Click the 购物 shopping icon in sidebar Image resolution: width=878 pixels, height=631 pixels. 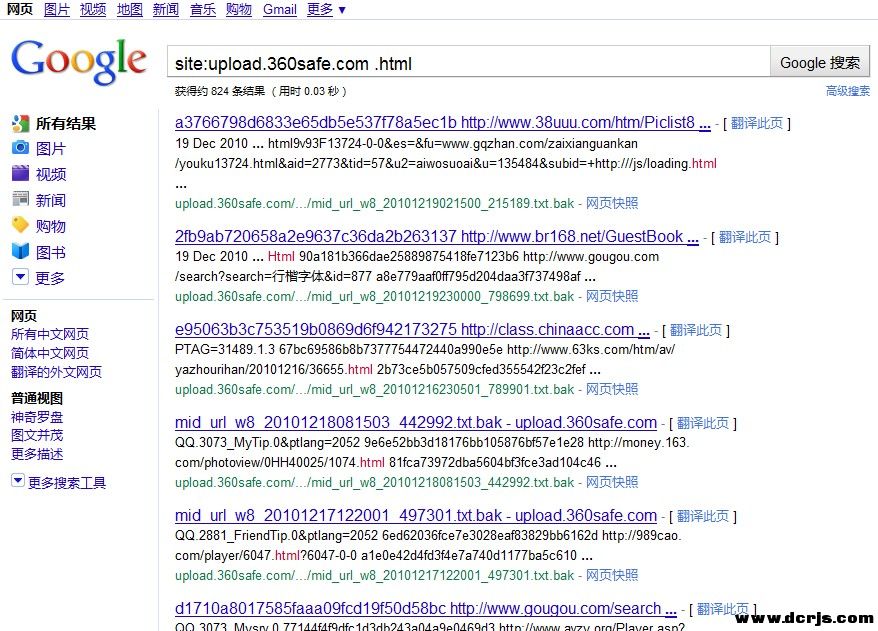tap(20, 226)
